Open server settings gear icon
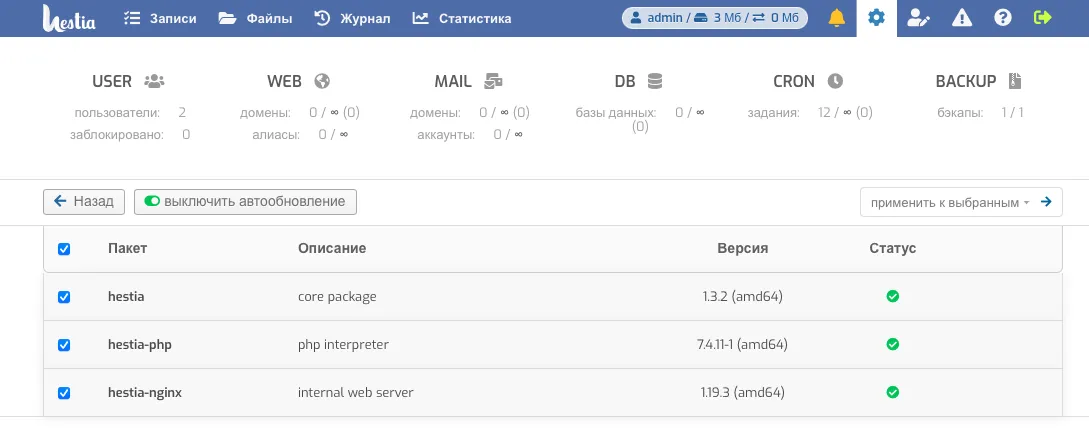The image size is (1089, 431). (x=877, y=18)
